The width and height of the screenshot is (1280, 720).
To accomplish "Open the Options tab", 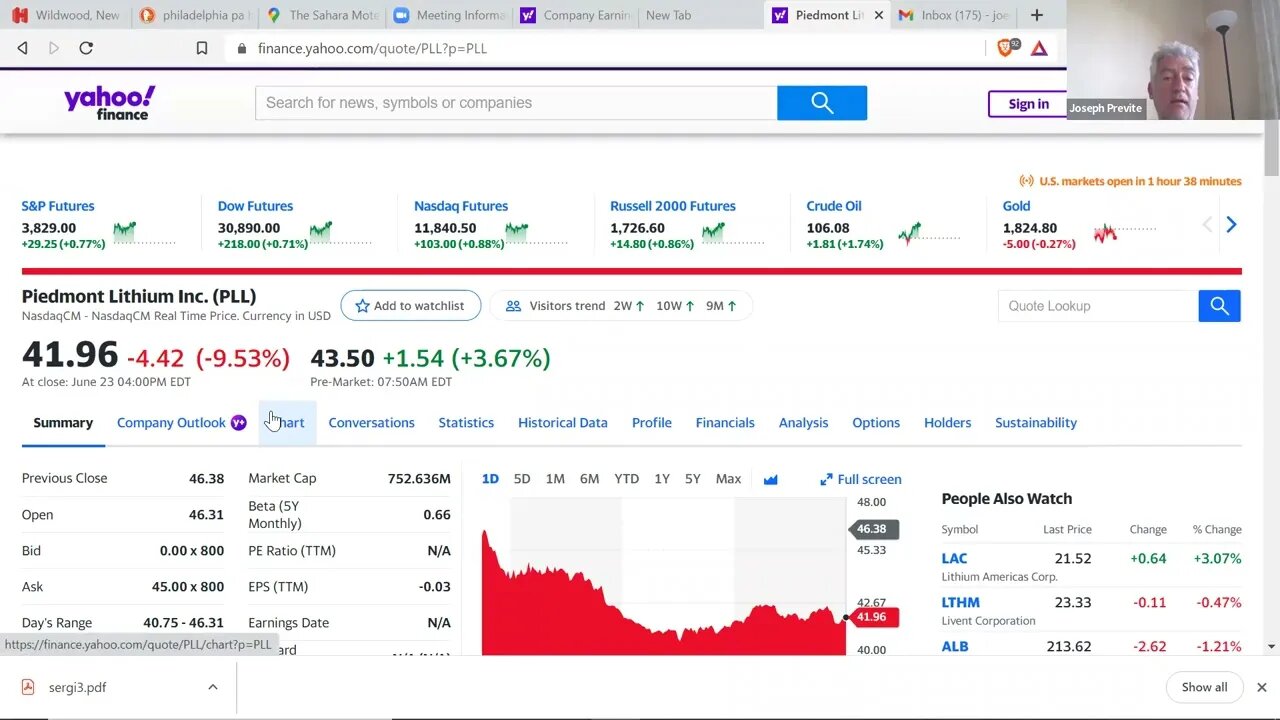I will coord(876,423).
